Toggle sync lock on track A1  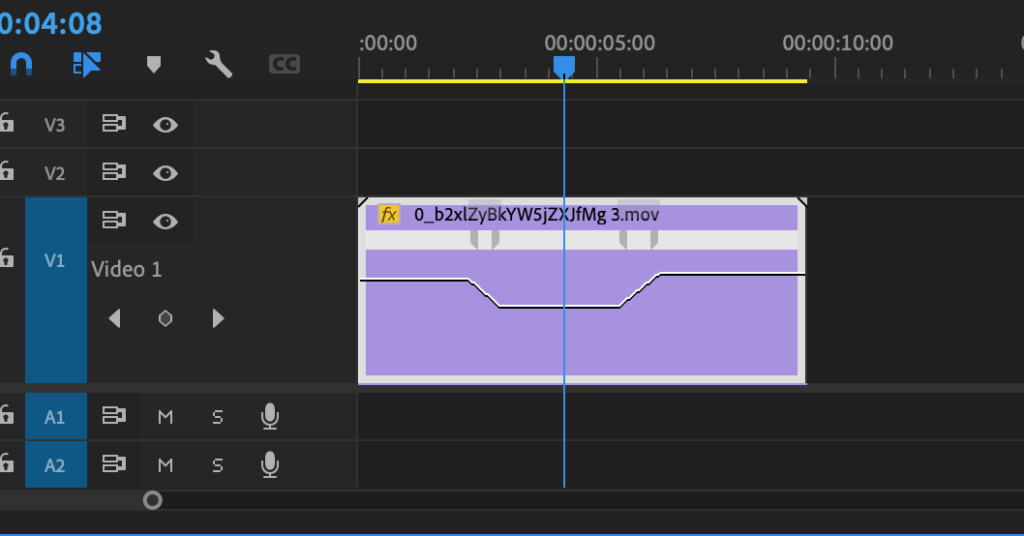[x=114, y=416]
